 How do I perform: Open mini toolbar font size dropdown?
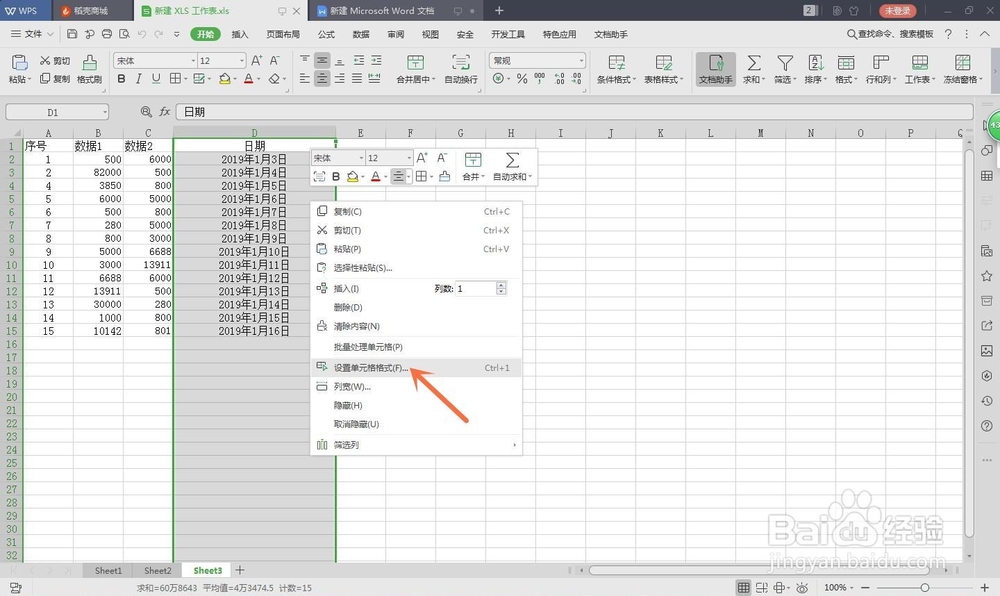[x=409, y=158]
